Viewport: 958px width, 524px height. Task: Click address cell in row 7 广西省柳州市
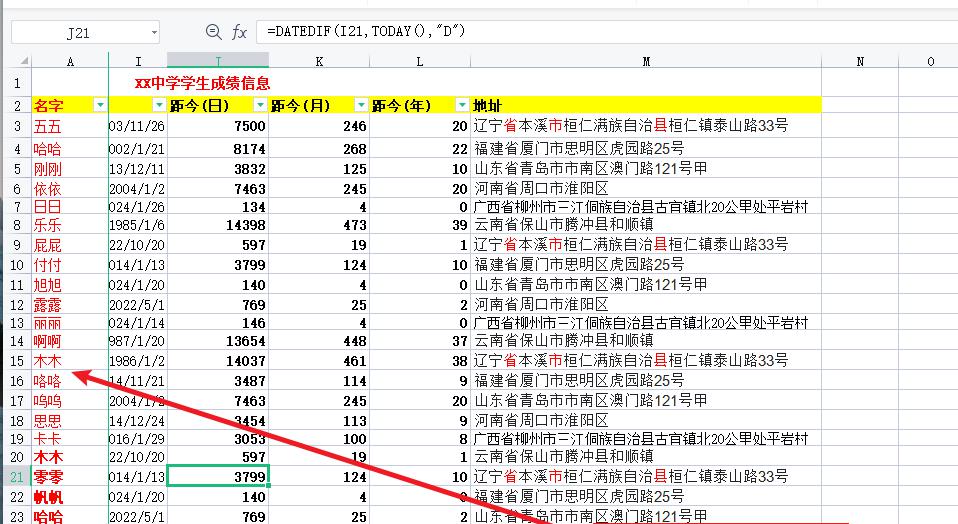pos(646,206)
